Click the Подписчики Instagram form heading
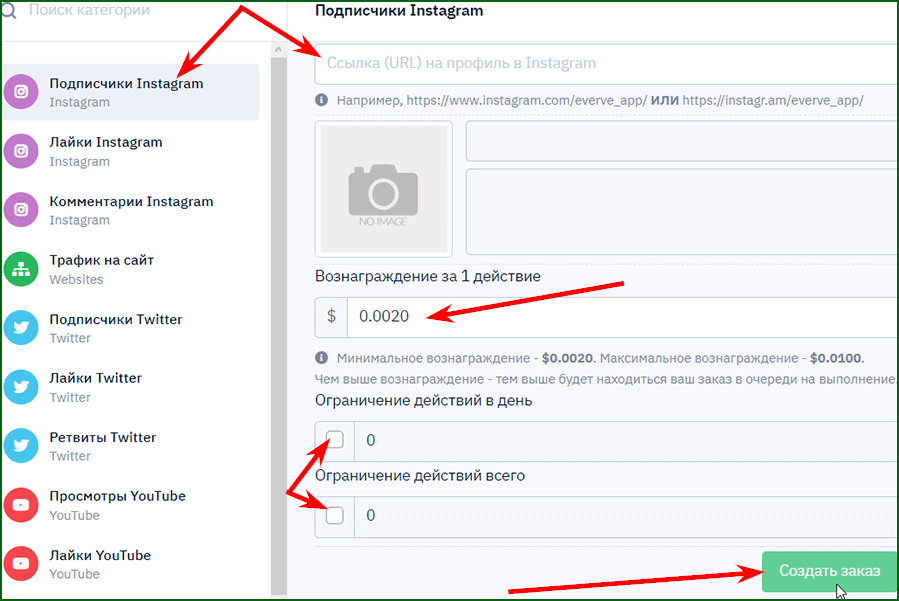Viewport: 899px width, 601px height. [x=399, y=11]
